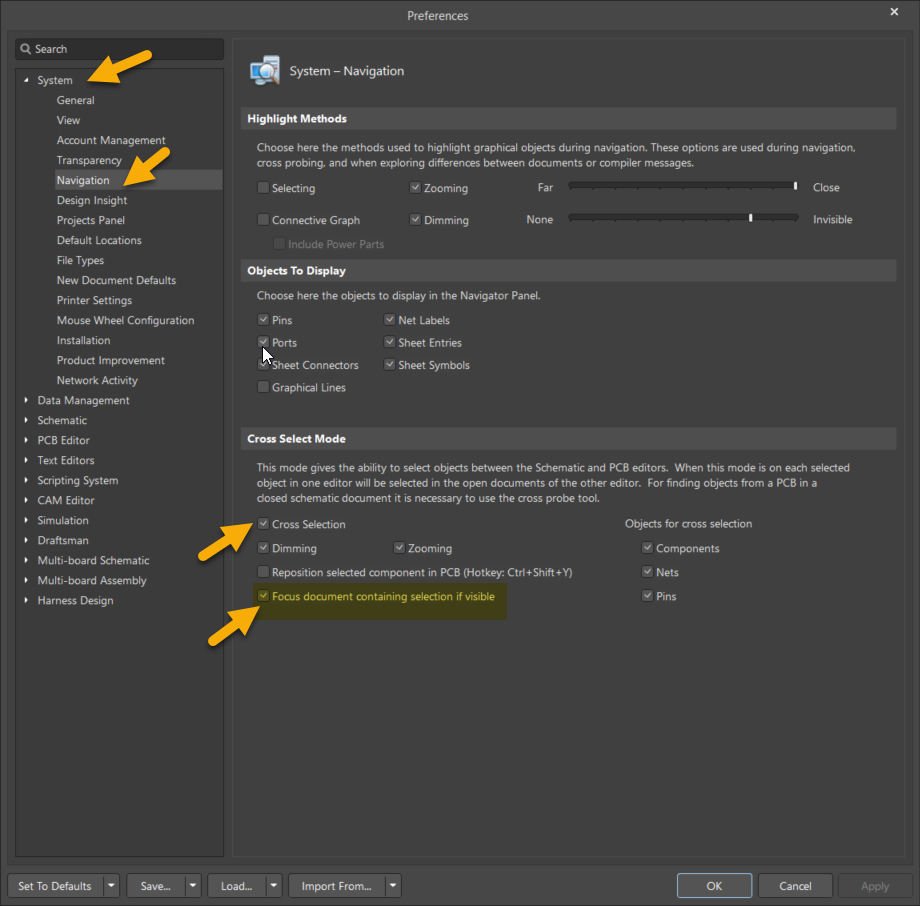Screen dimensions: 920x906
Task: Enable the Graphical Lines checkbox
Action: [x=263, y=387]
